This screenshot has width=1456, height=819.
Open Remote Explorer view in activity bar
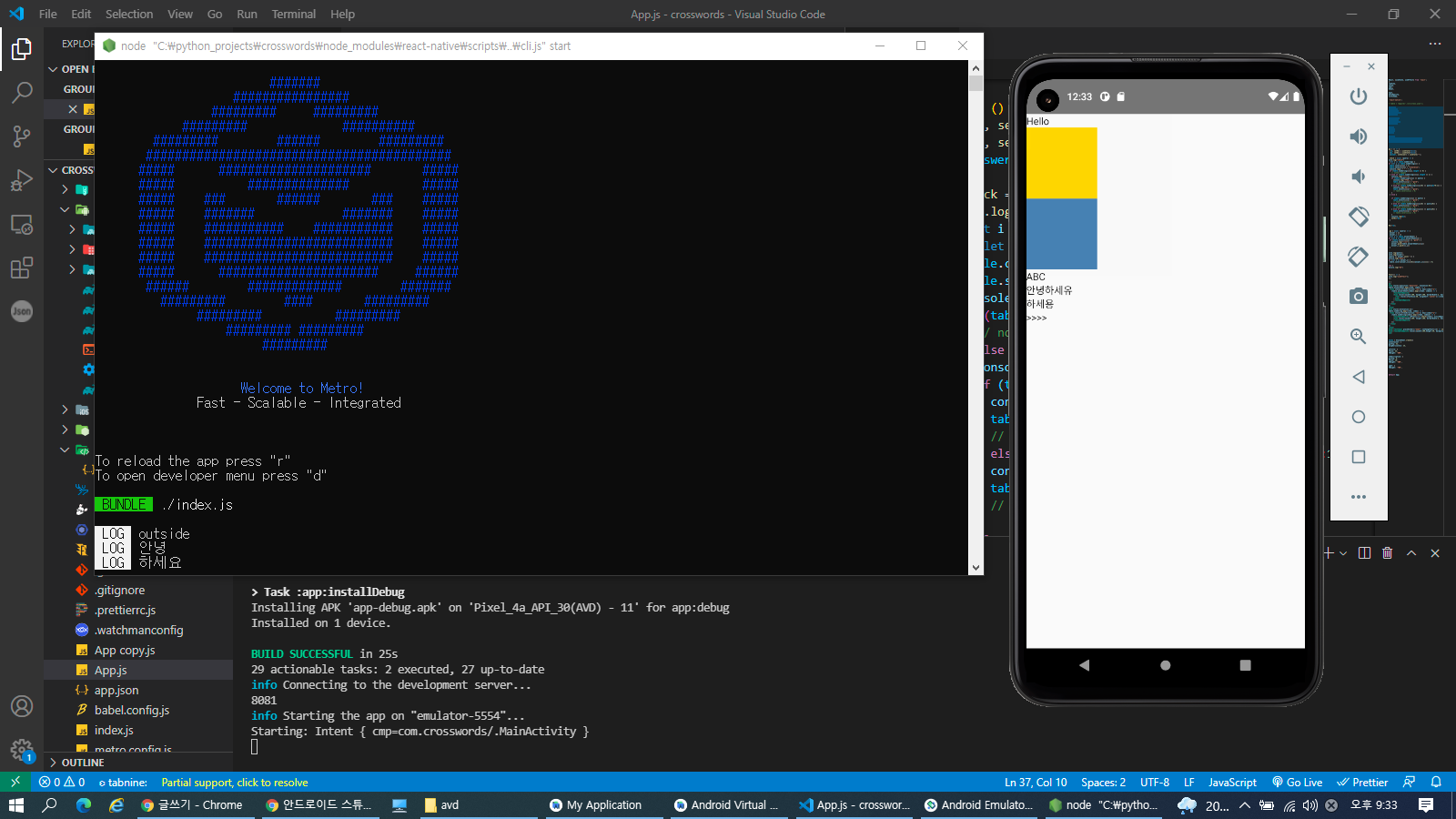(x=22, y=224)
